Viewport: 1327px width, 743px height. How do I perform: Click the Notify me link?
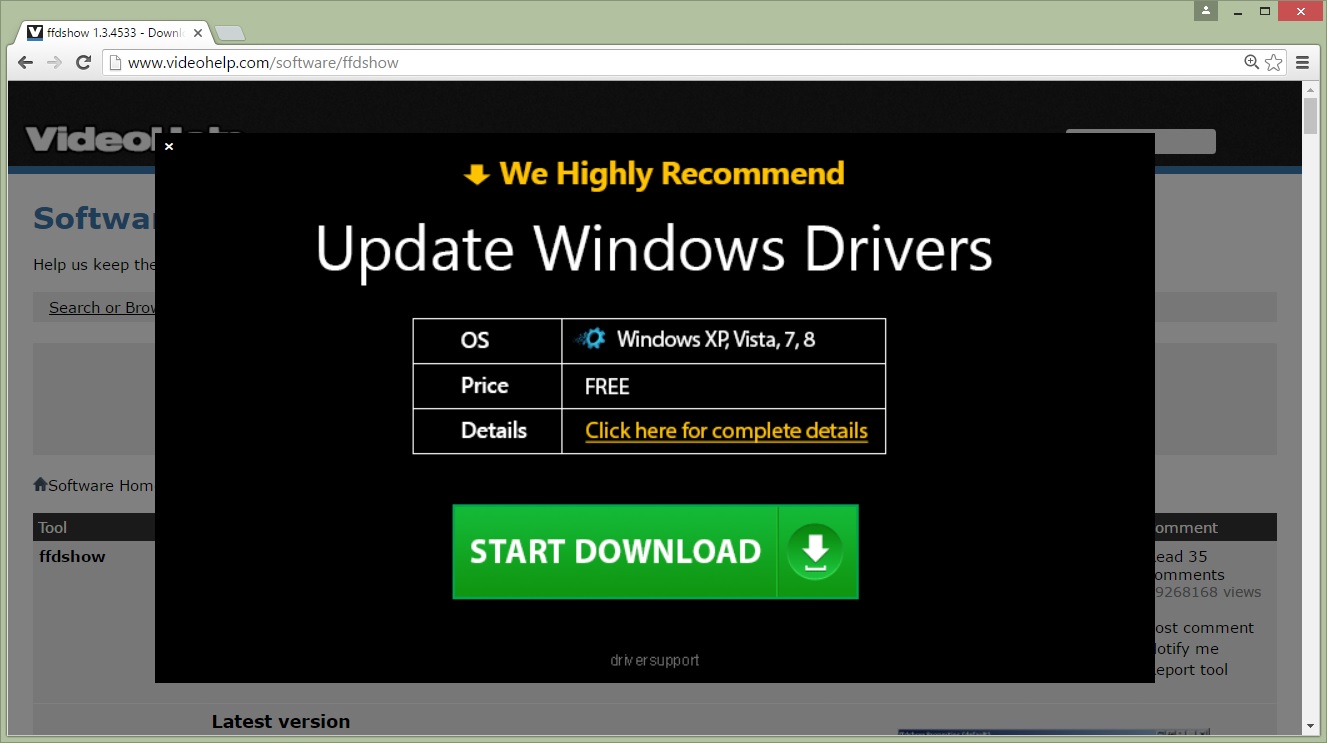point(1187,649)
